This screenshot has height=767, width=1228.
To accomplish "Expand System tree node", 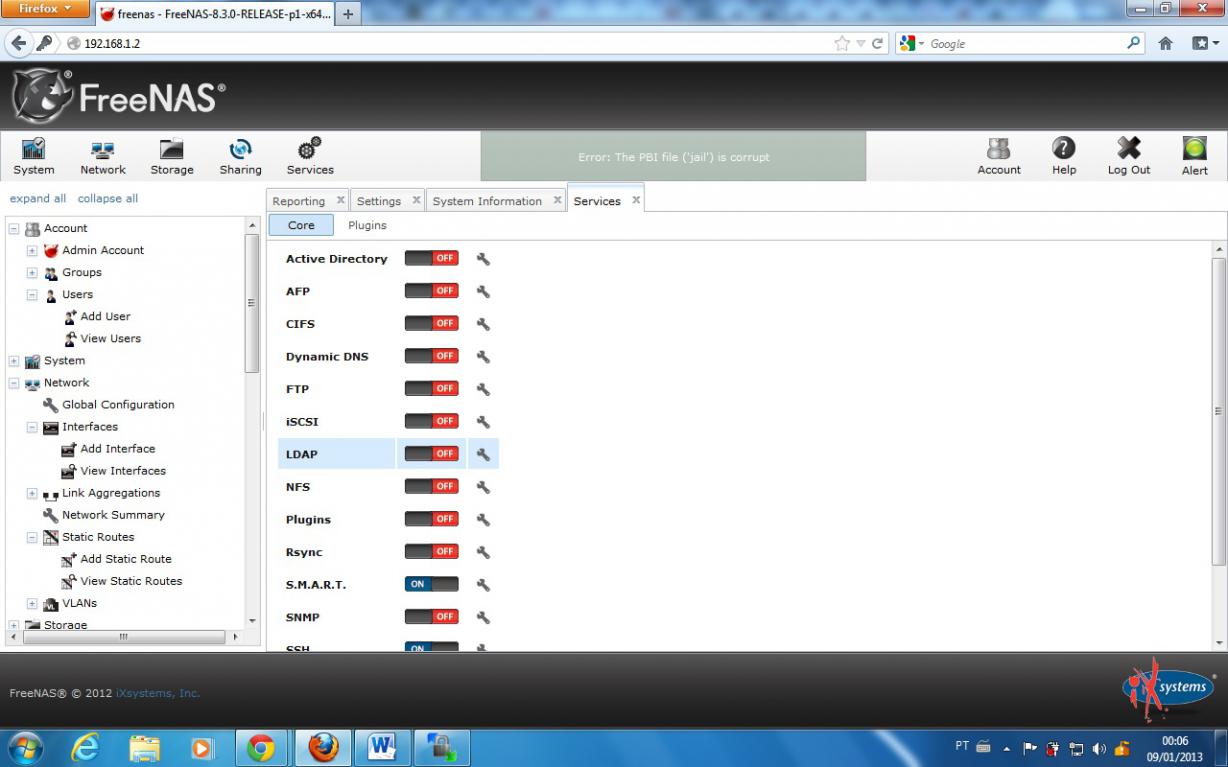I will [x=14, y=361].
